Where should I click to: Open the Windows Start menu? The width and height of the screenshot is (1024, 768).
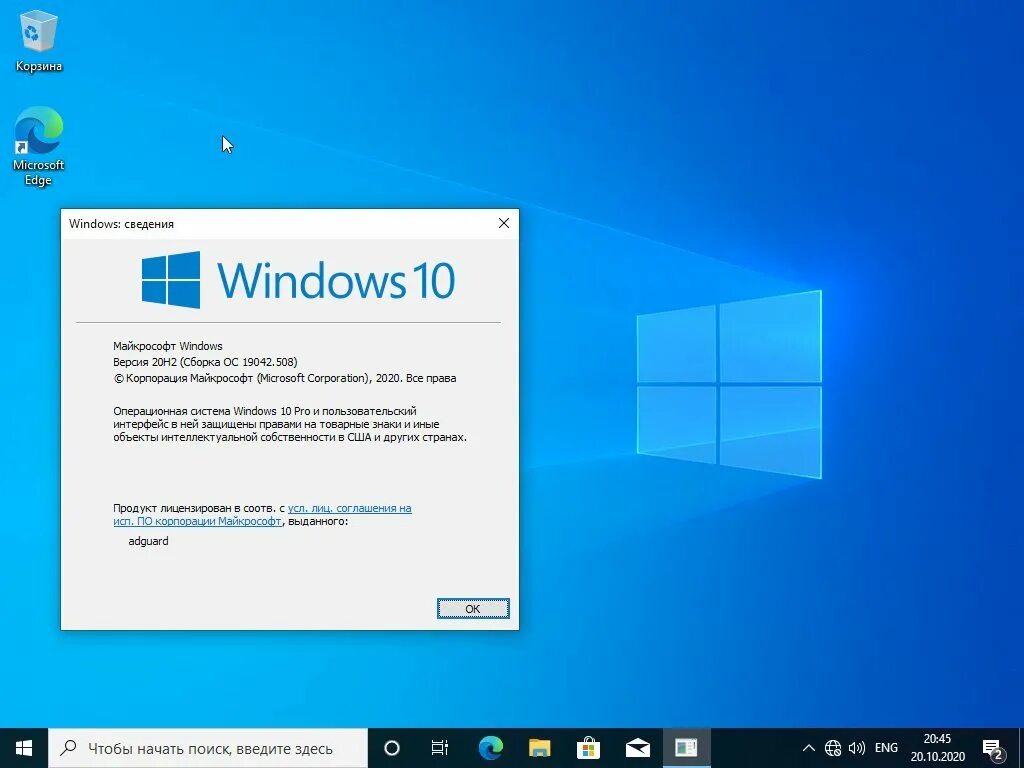(x=24, y=748)
